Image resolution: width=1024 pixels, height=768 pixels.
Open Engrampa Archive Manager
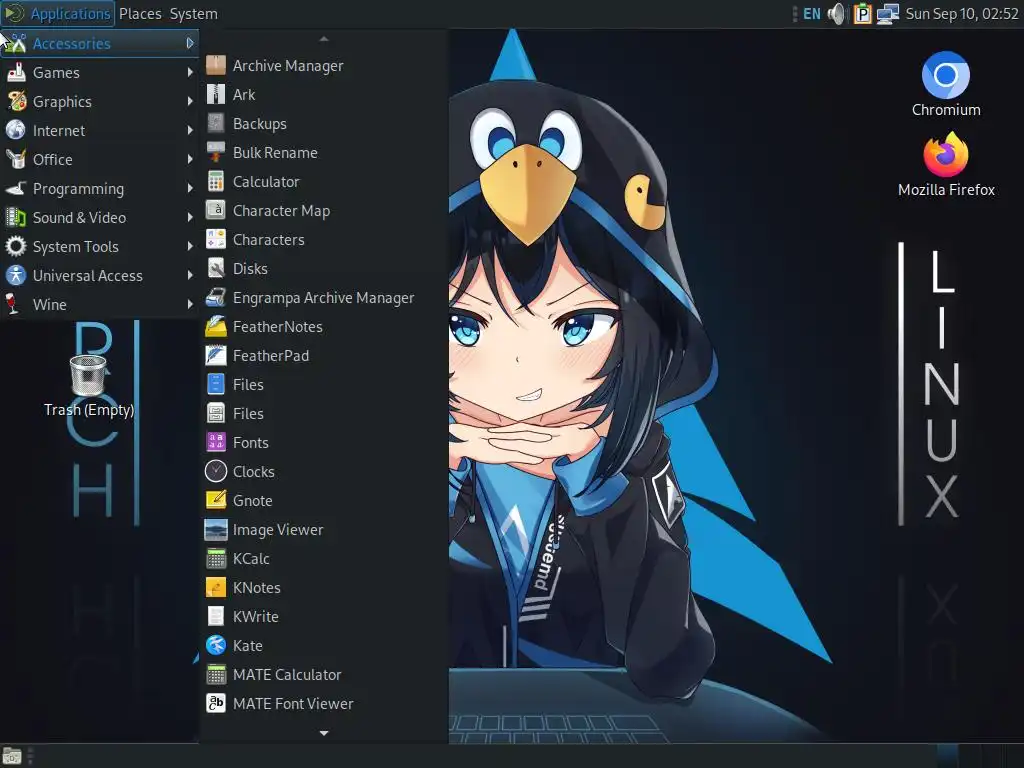[324, 298]
